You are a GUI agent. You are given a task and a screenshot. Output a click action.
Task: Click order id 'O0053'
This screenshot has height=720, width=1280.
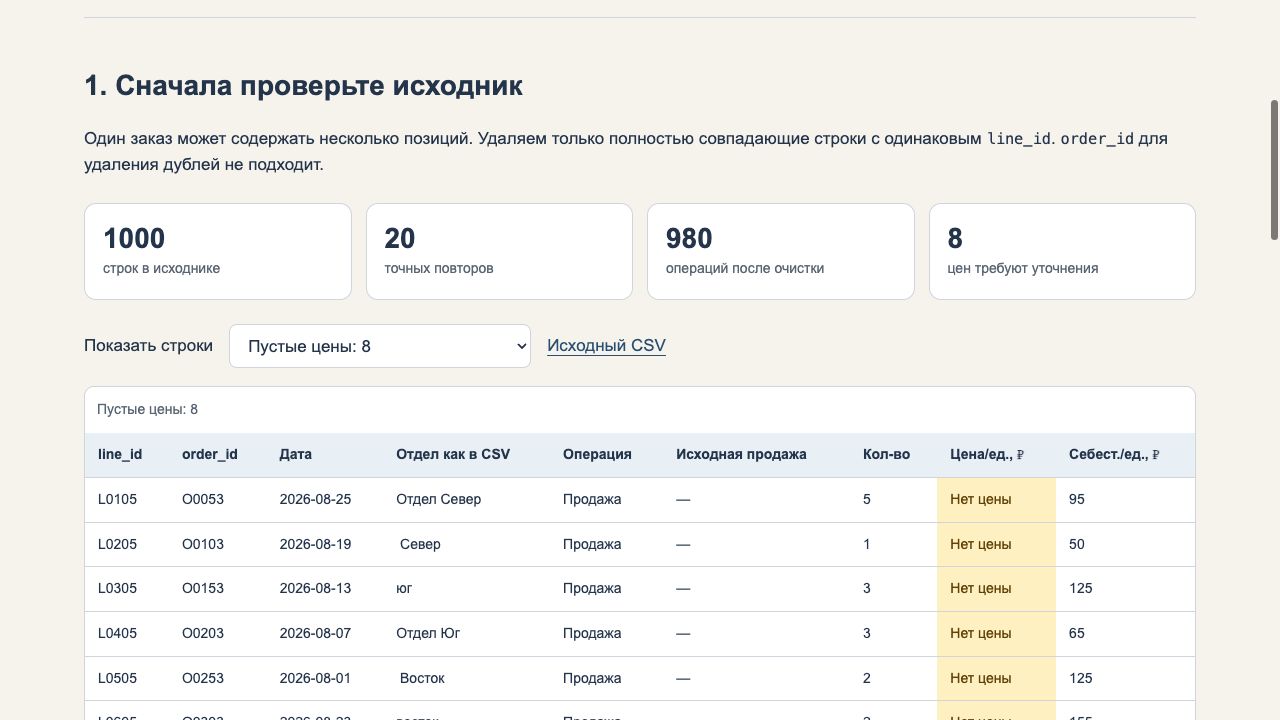(203, 499)
